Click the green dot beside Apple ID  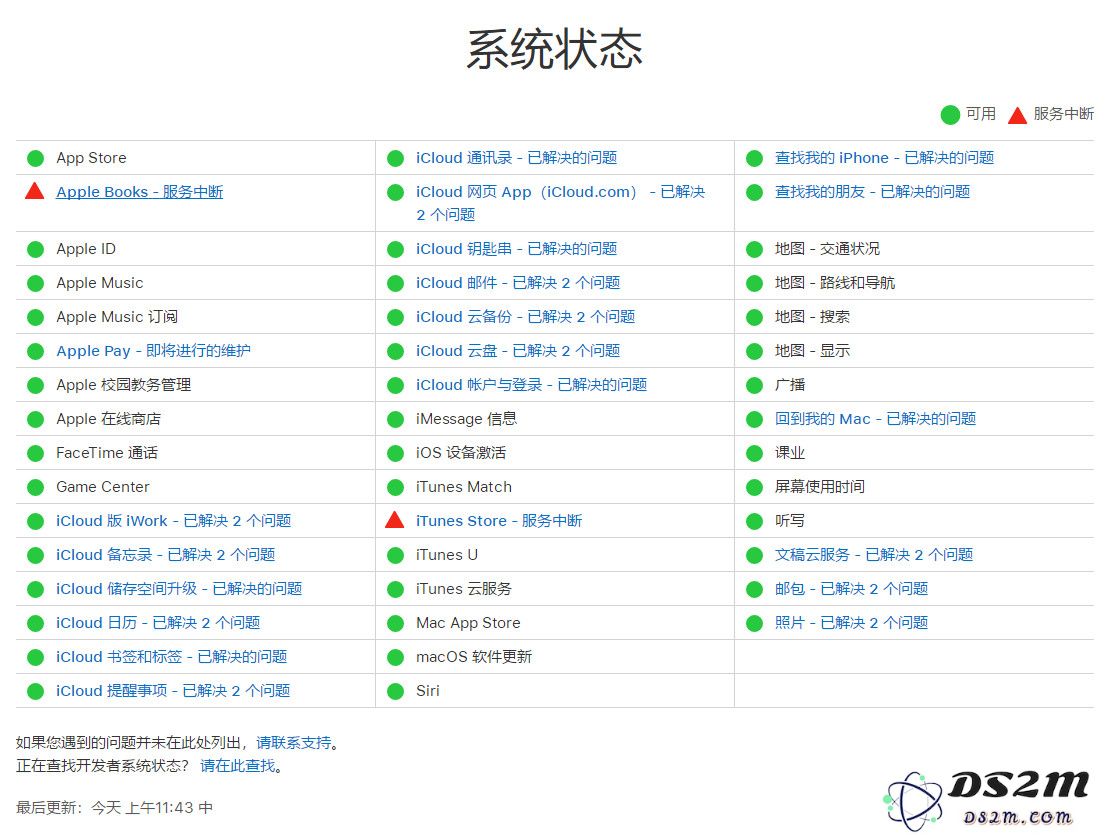coord(35,249)
